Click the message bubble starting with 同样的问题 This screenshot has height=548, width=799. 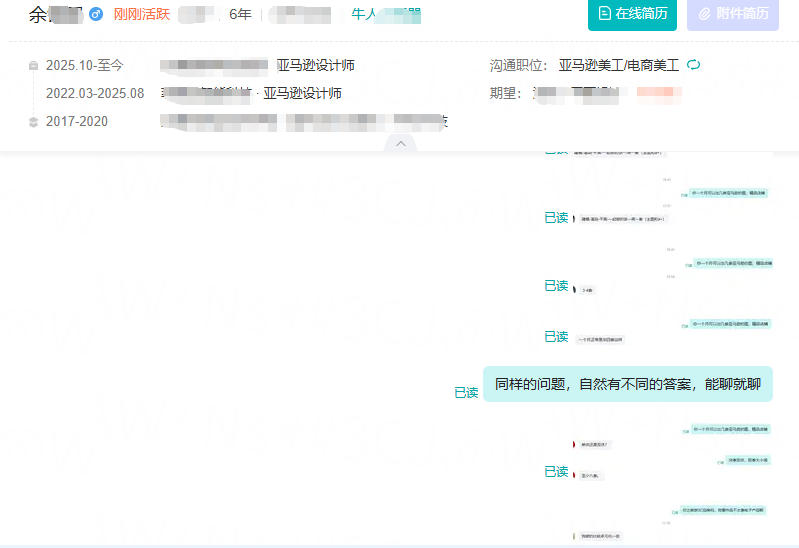coord(627,384)
